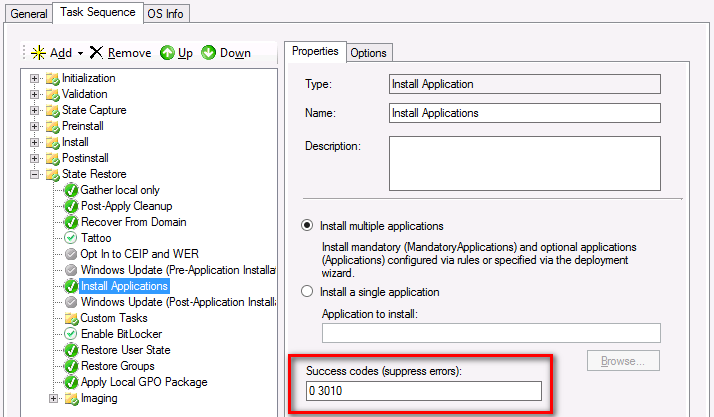Open the OS Info tab

coord(165,14)
